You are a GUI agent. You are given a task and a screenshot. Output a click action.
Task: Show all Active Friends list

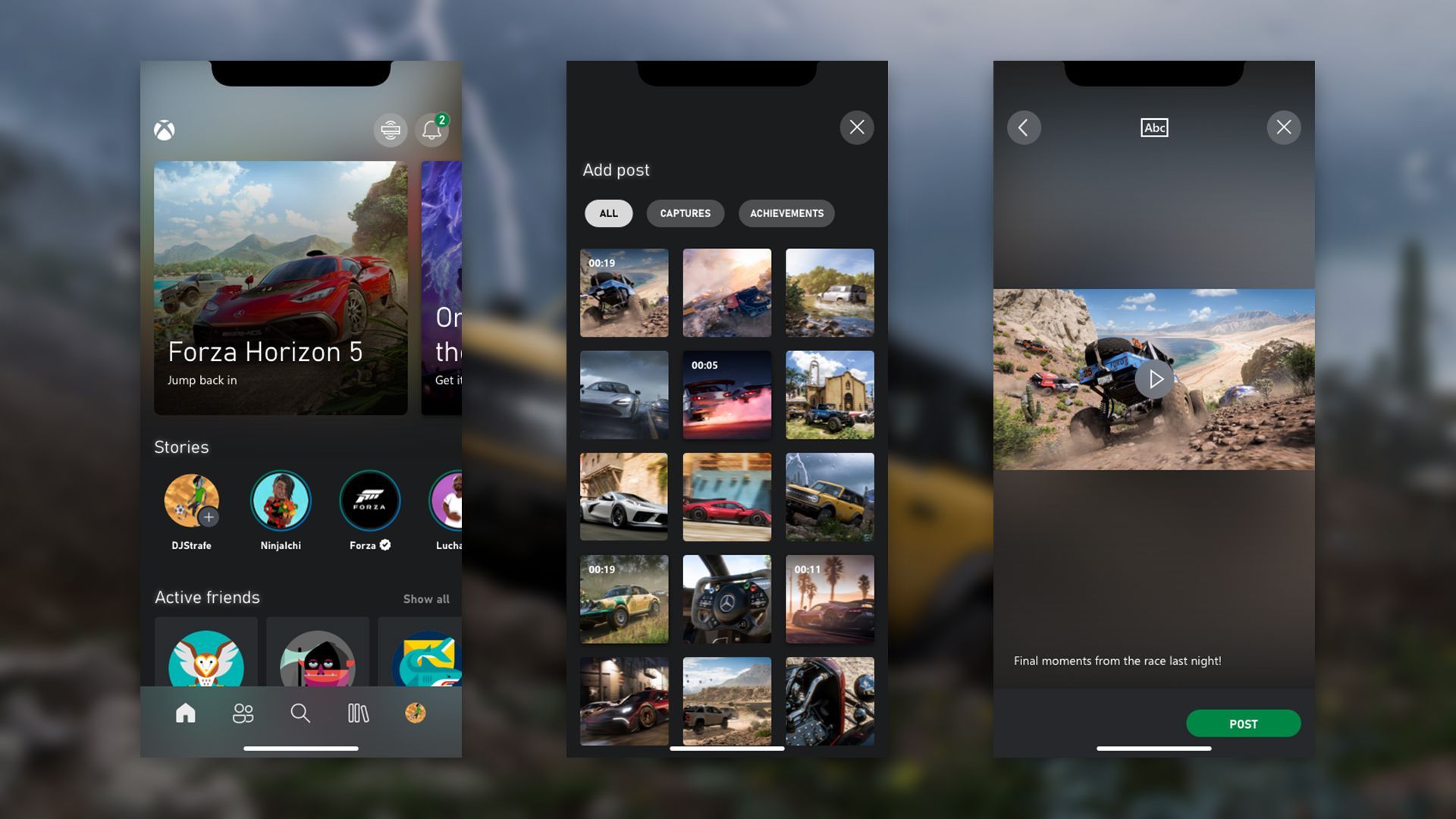426,598
